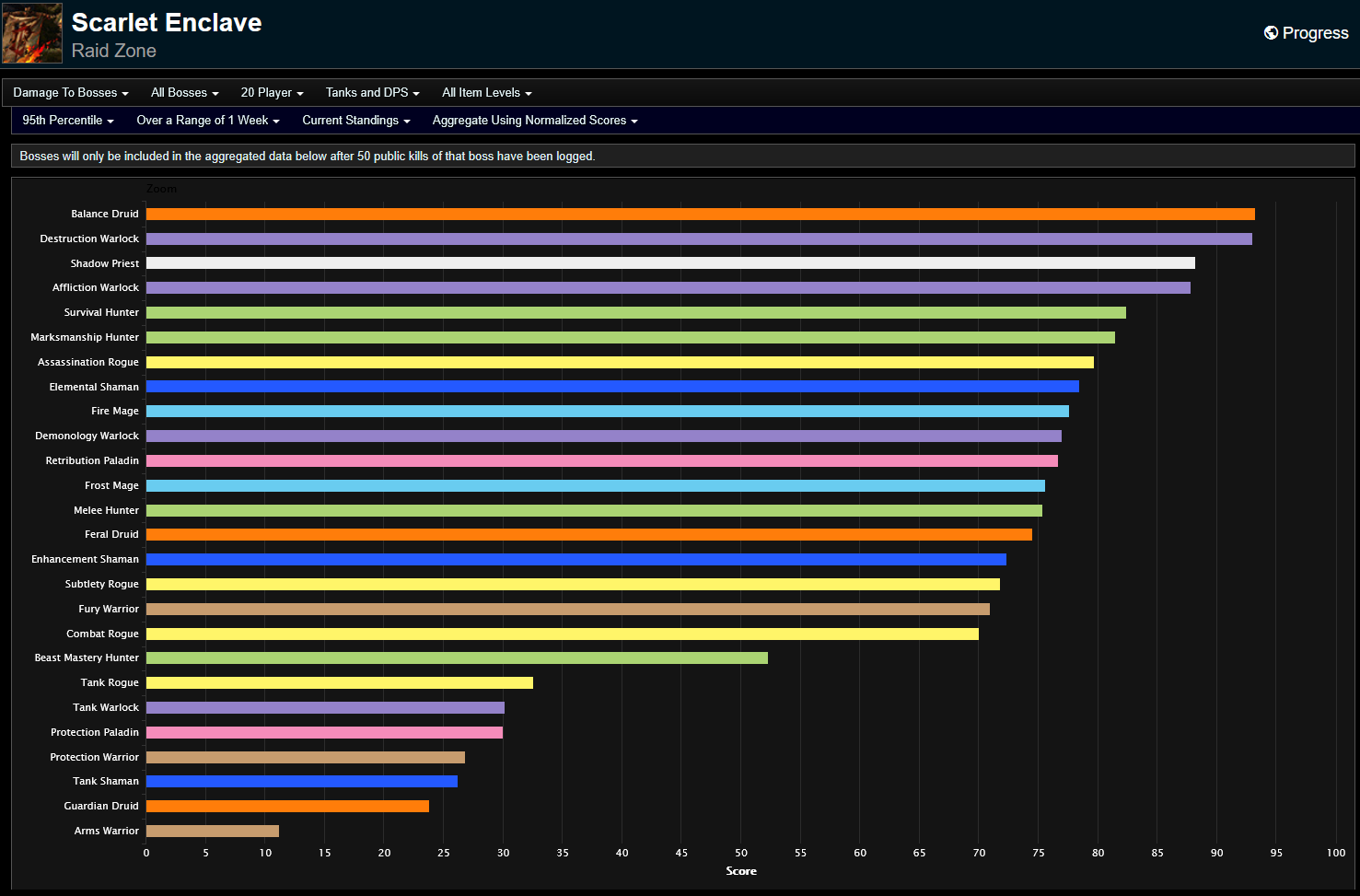Select the Arms Warrior bar
The width and height of the screenshot is (1360, 896).
coord(213,831)
